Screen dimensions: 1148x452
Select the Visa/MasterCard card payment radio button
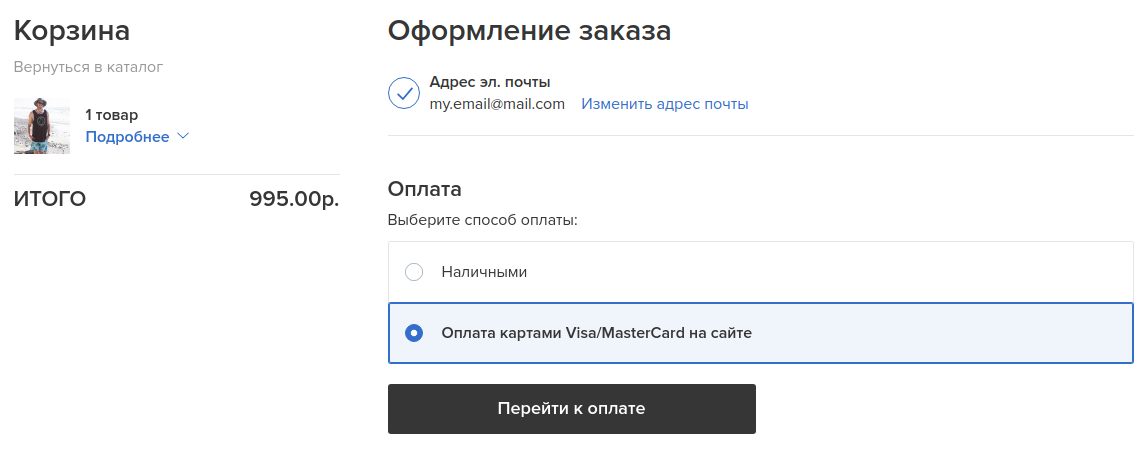(x=414, y=333)
